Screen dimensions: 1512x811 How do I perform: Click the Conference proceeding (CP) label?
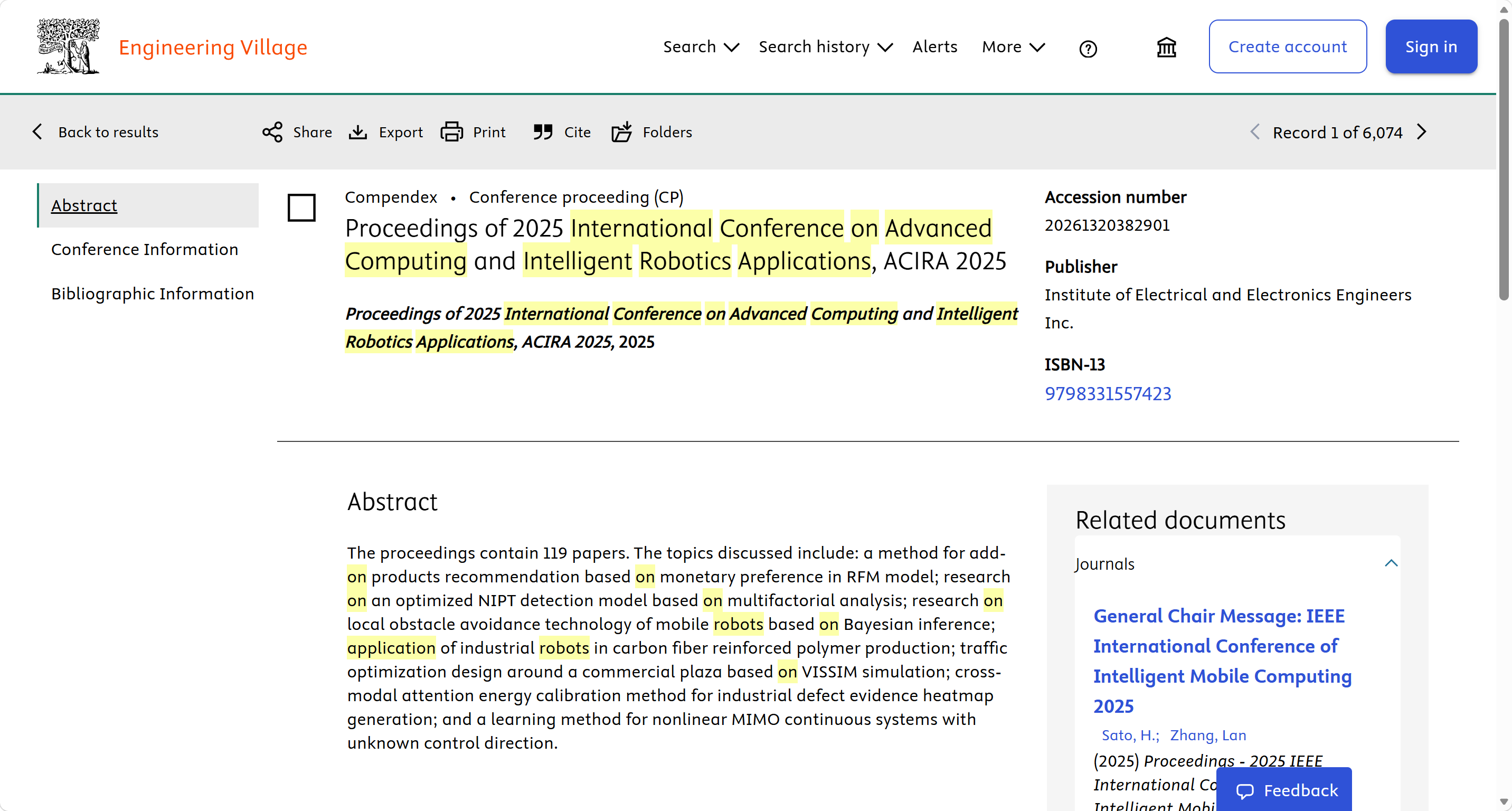click(x=577, y=197)
